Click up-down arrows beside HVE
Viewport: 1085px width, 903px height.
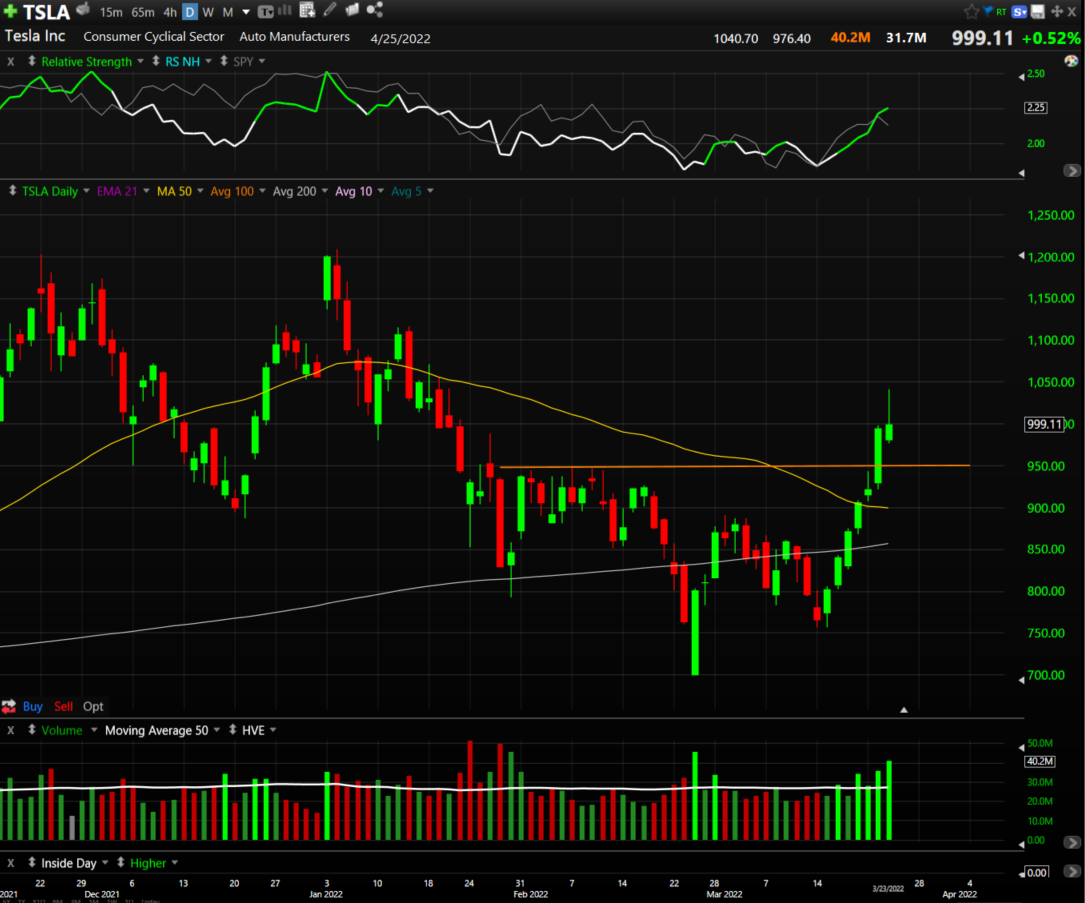pyautogui.click(x=232, y=729)
